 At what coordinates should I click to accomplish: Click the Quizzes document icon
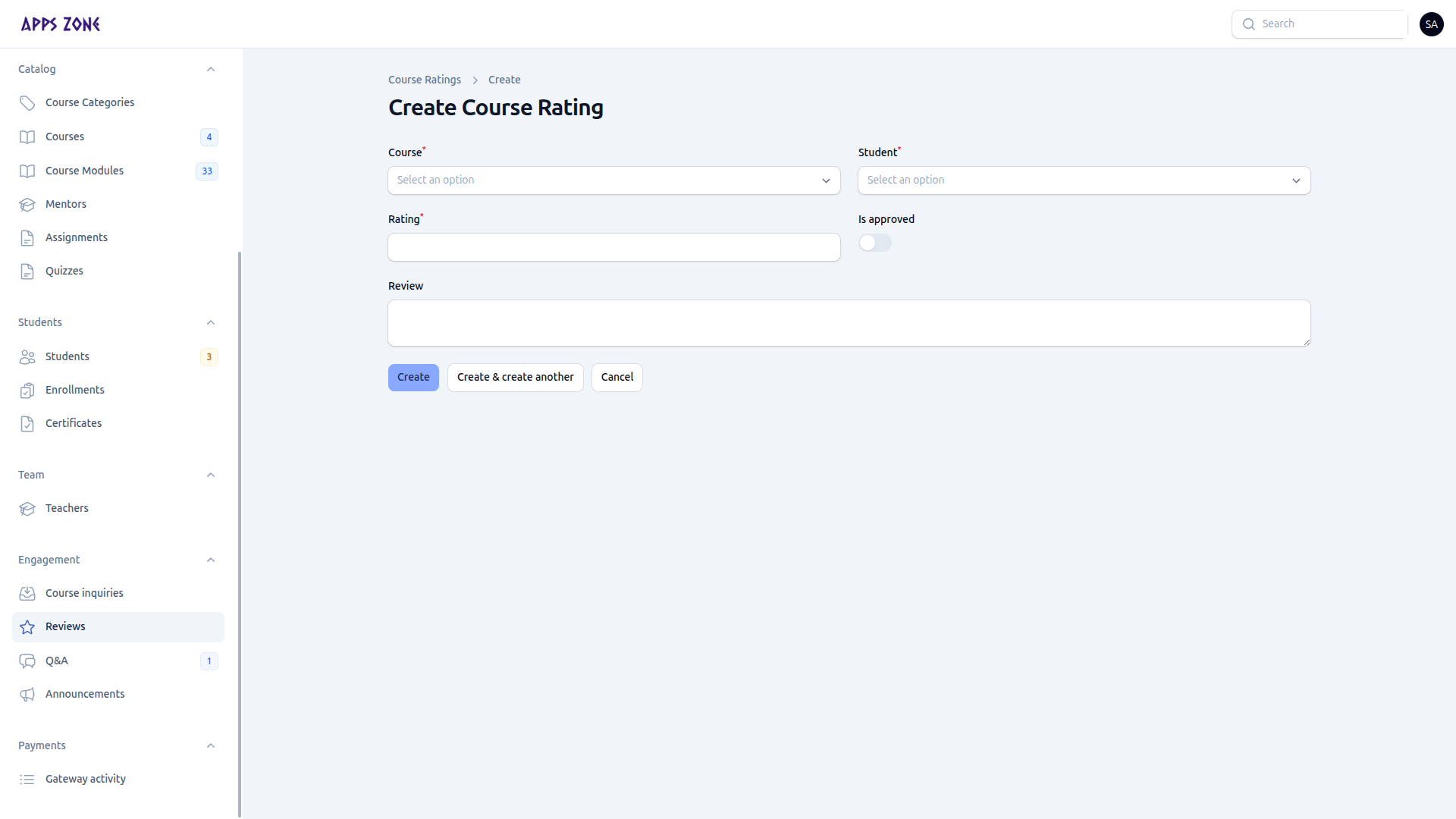[x=27, y=271]
